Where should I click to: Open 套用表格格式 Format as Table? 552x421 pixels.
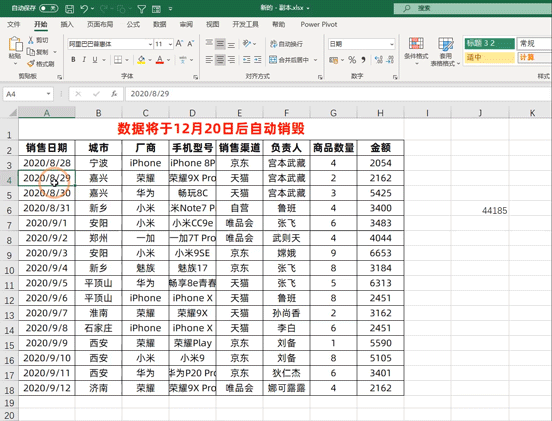click(x=446, y=51)
